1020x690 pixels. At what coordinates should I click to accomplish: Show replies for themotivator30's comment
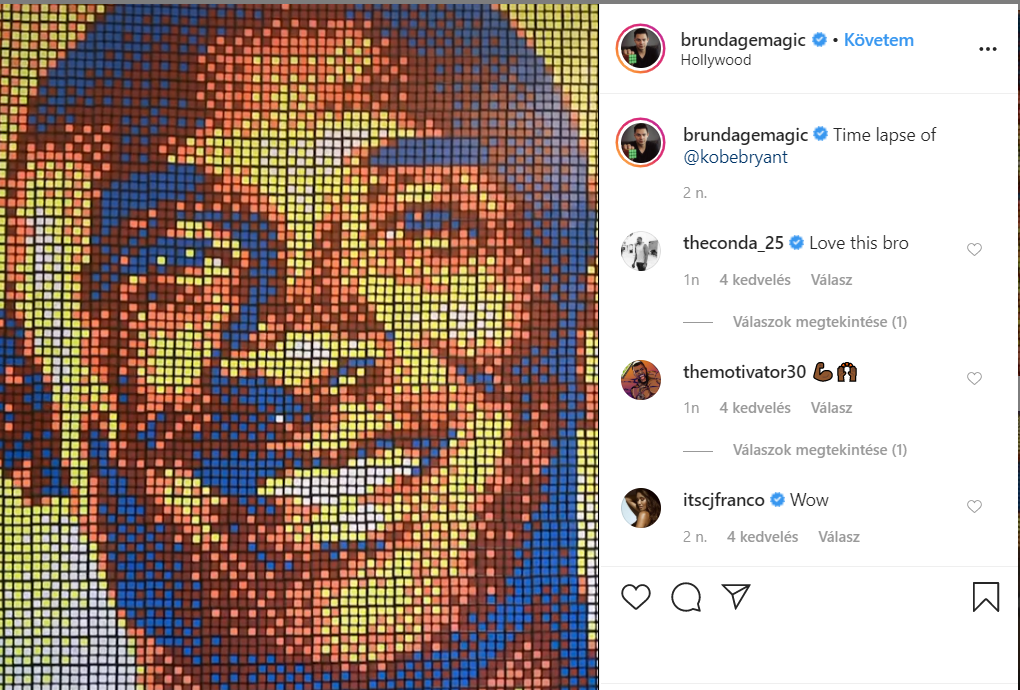tap(819, 449)
